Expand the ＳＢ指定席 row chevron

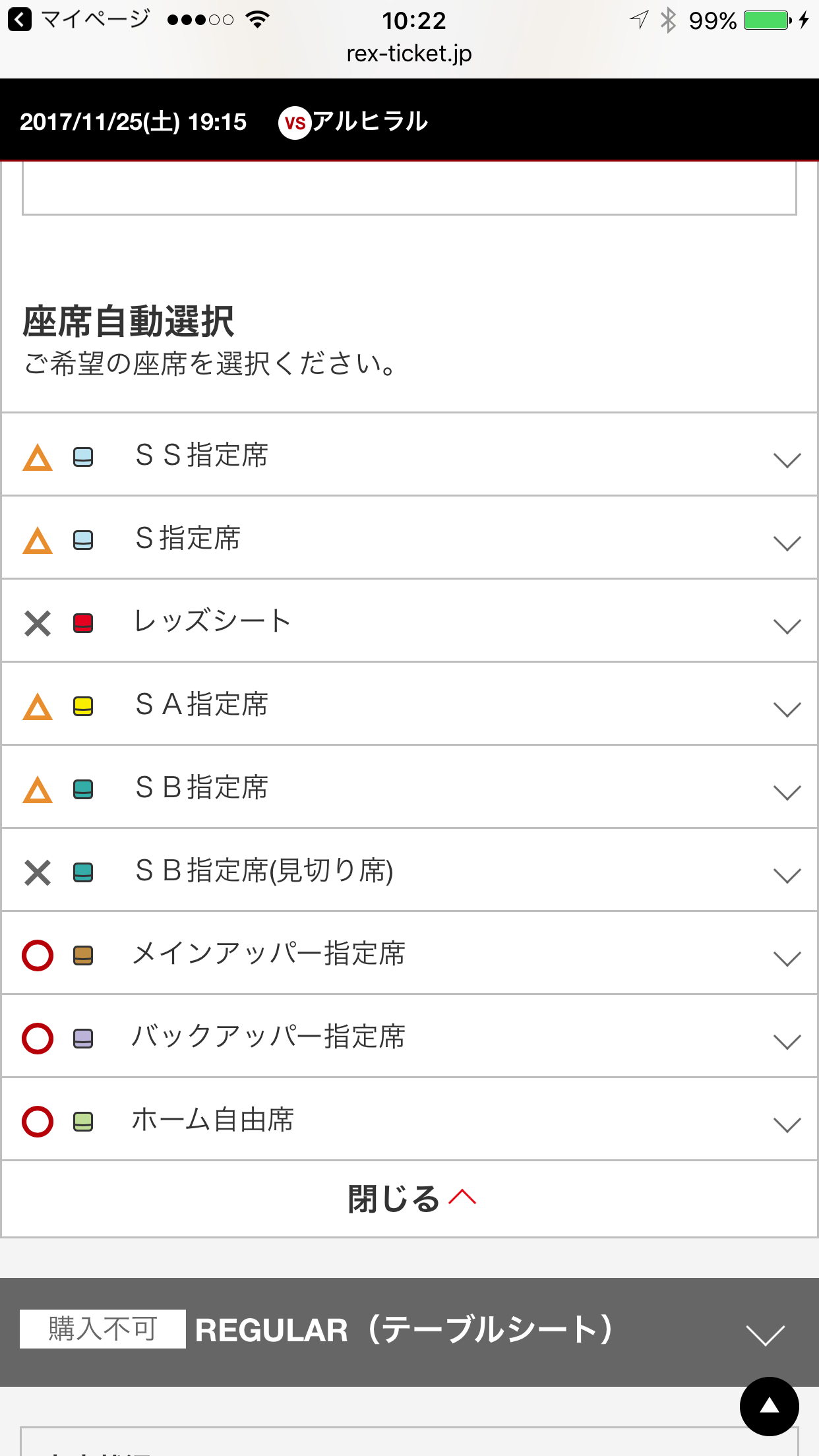(x=787, y=792)
